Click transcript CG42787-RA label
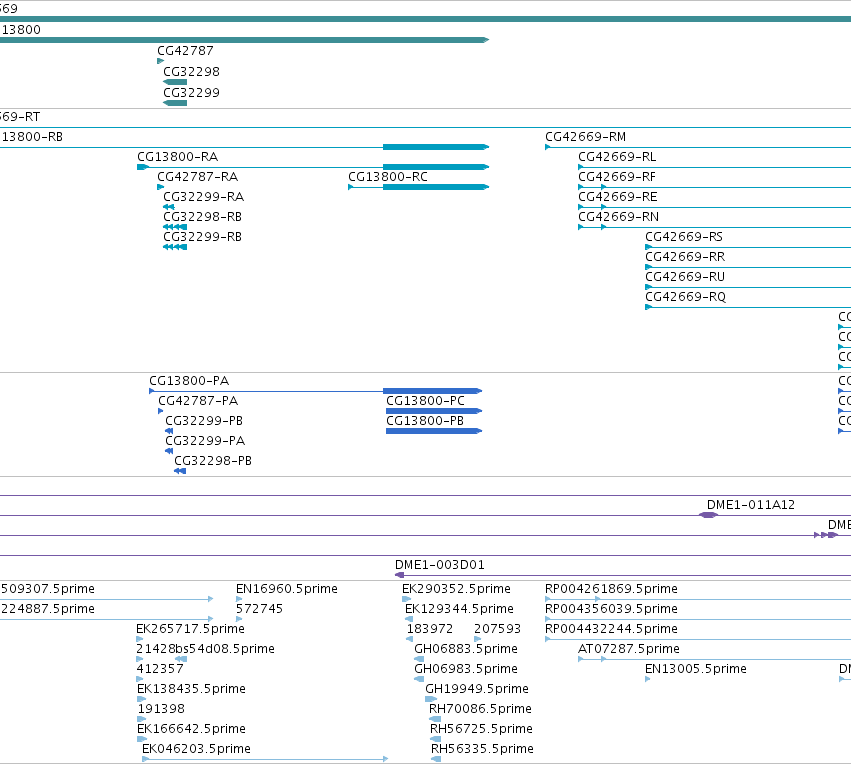 (x=198, y=177)
